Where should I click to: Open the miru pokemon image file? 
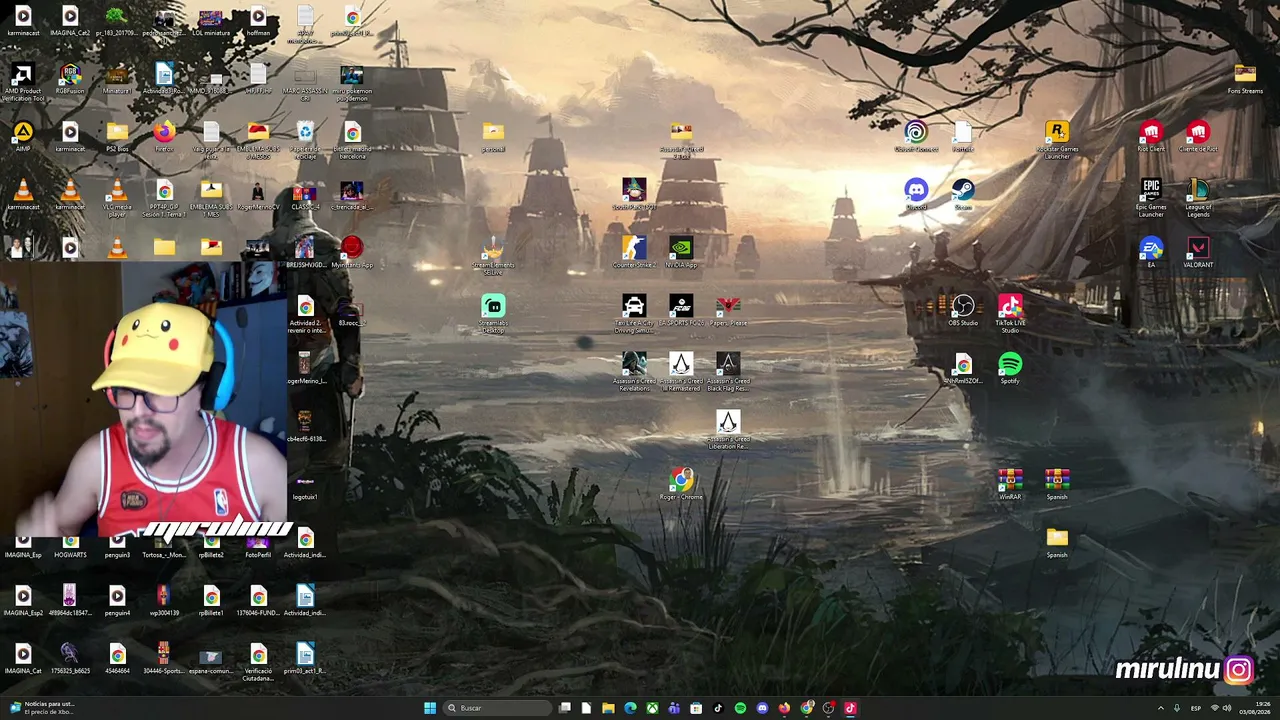click(x=352, y=83)
